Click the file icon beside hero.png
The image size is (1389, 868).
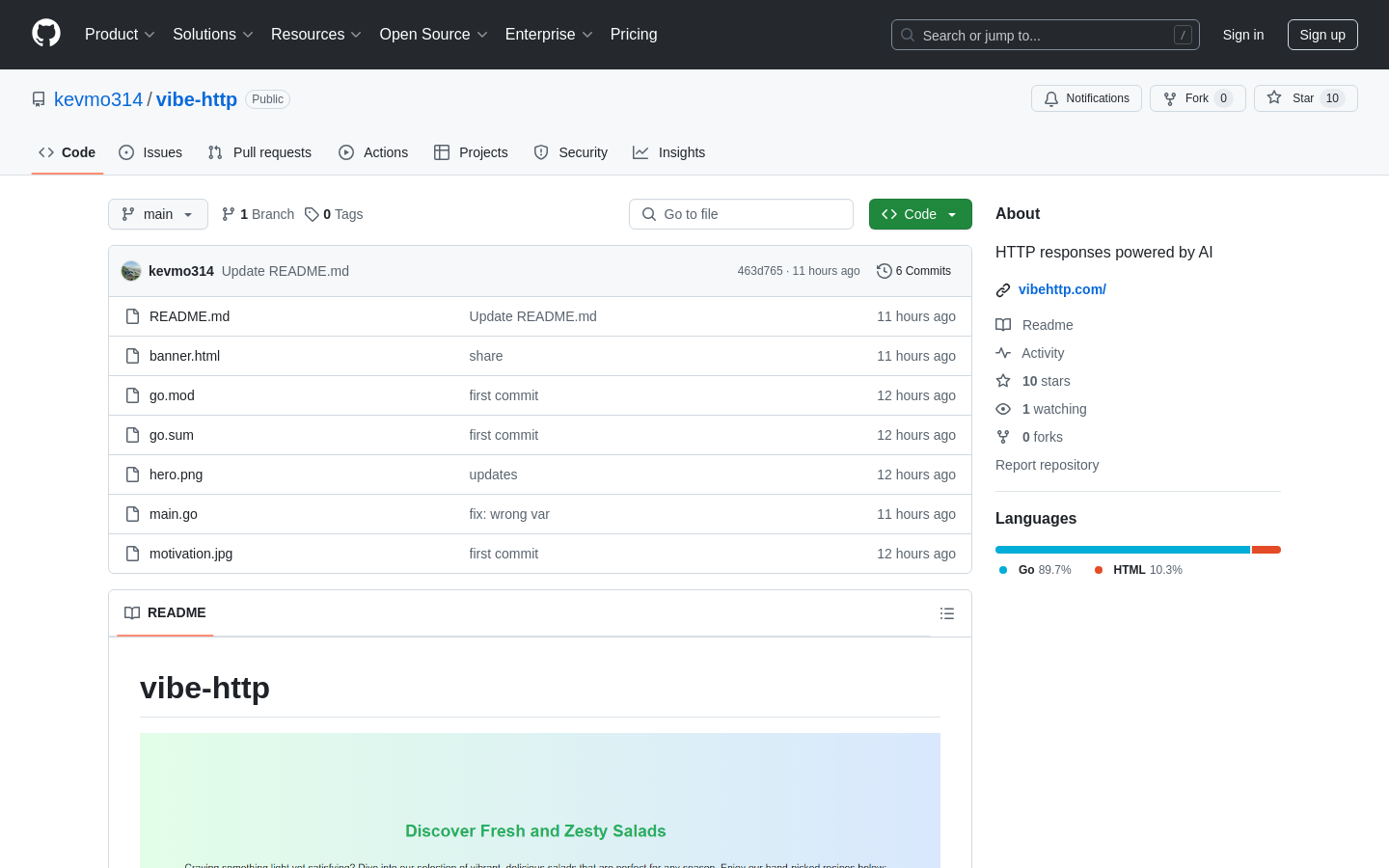(133, 475)
